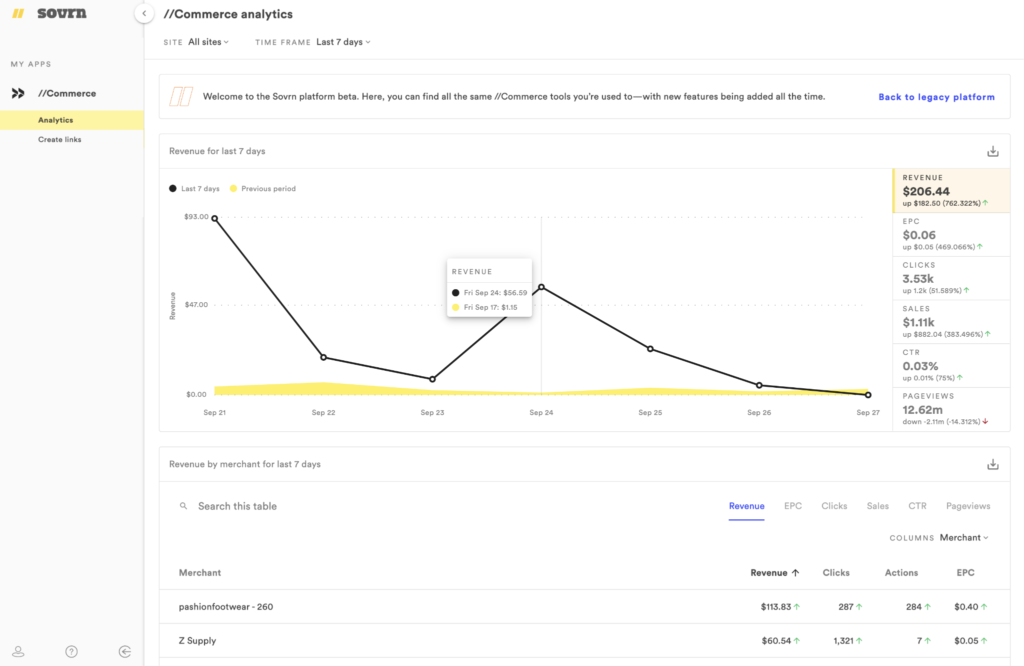Sort by the Revenue column header
The image size is (1024, 666).
coord(769,573)
